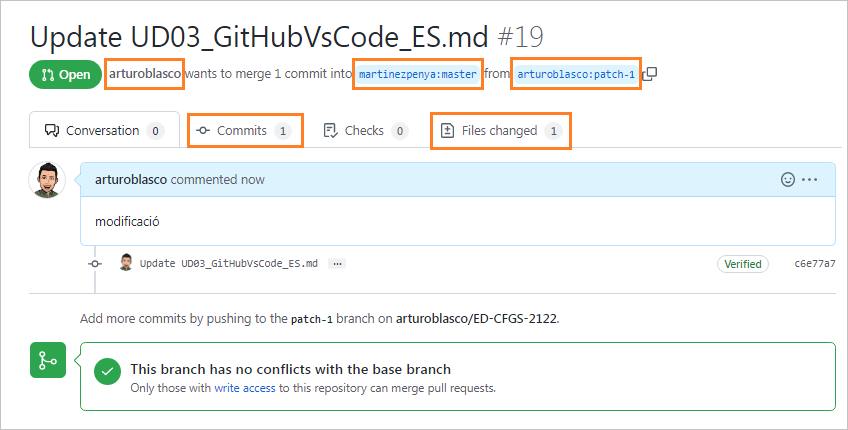Click the Conversation tab speech bubble icon
The height and width of the screenshot is (430, 848).
click(52, 130)
